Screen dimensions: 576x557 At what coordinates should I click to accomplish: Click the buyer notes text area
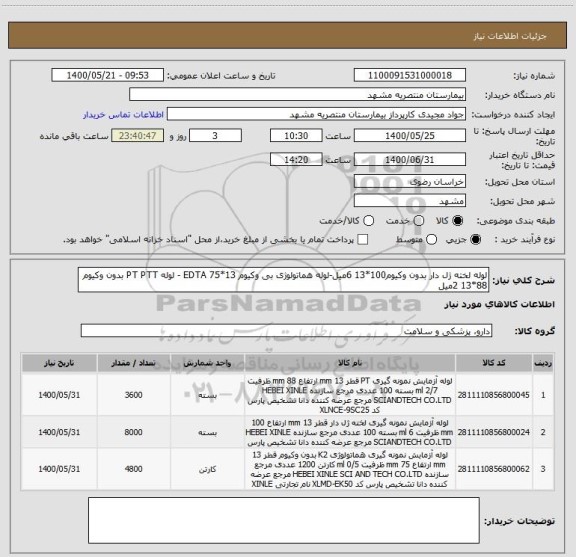[x=284, y=520]
